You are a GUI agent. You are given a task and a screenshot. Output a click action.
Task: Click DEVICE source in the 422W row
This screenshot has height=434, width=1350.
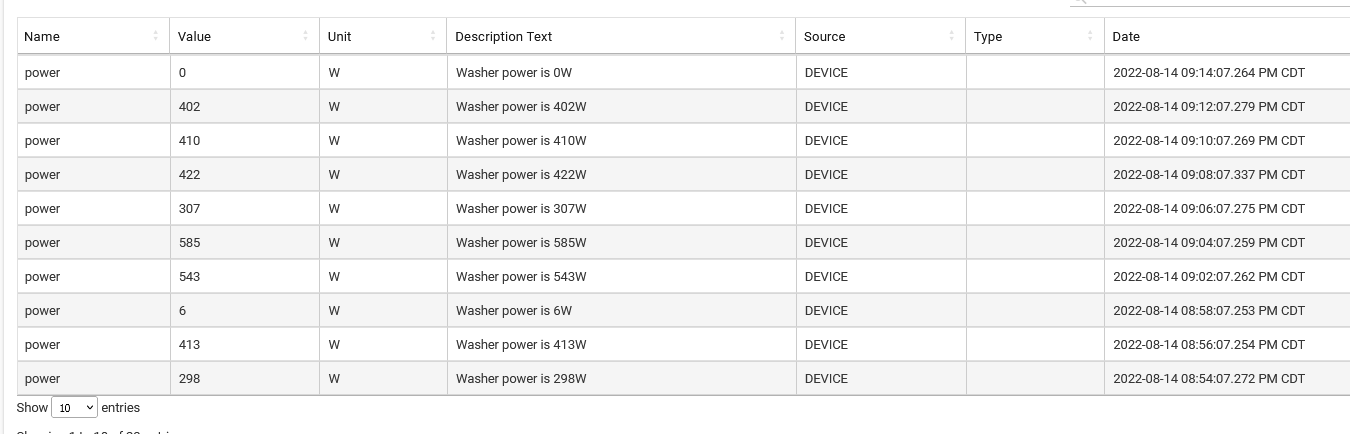826,175
